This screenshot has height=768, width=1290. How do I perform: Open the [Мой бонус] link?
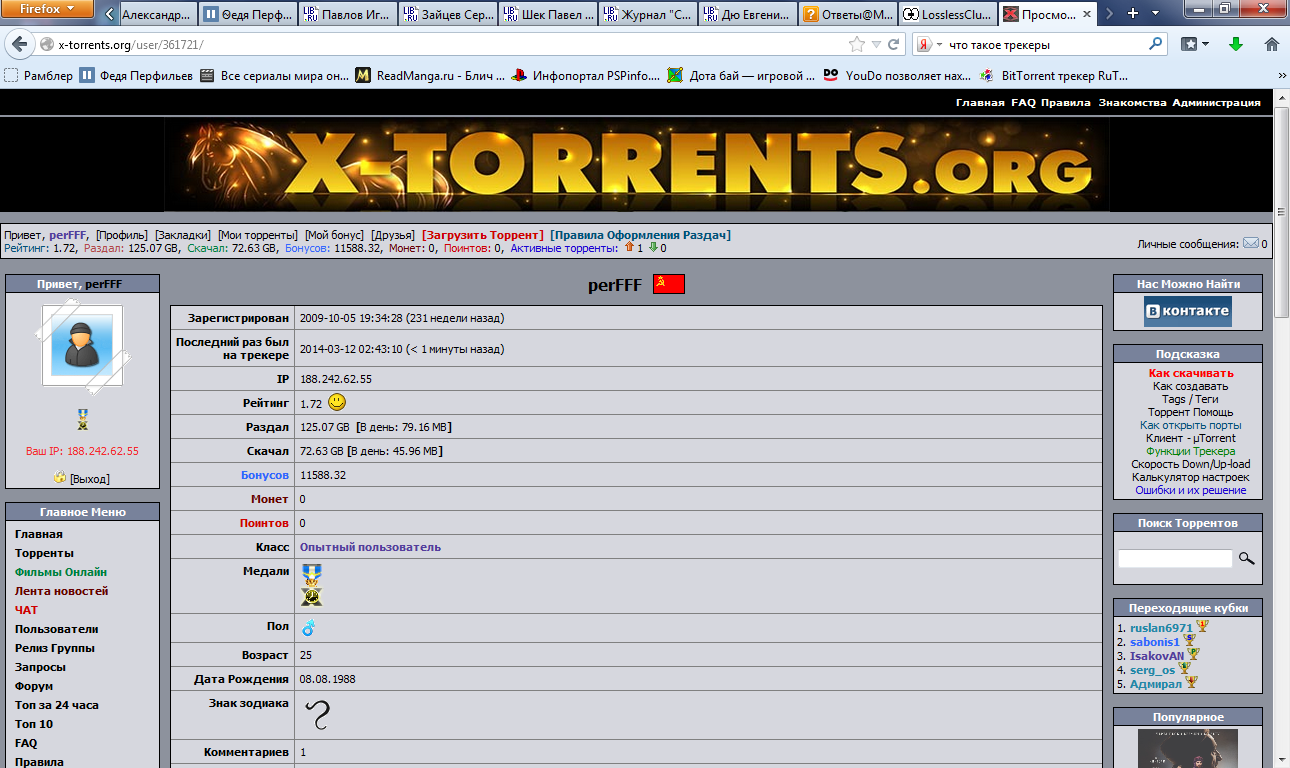[x=334, y=235]
